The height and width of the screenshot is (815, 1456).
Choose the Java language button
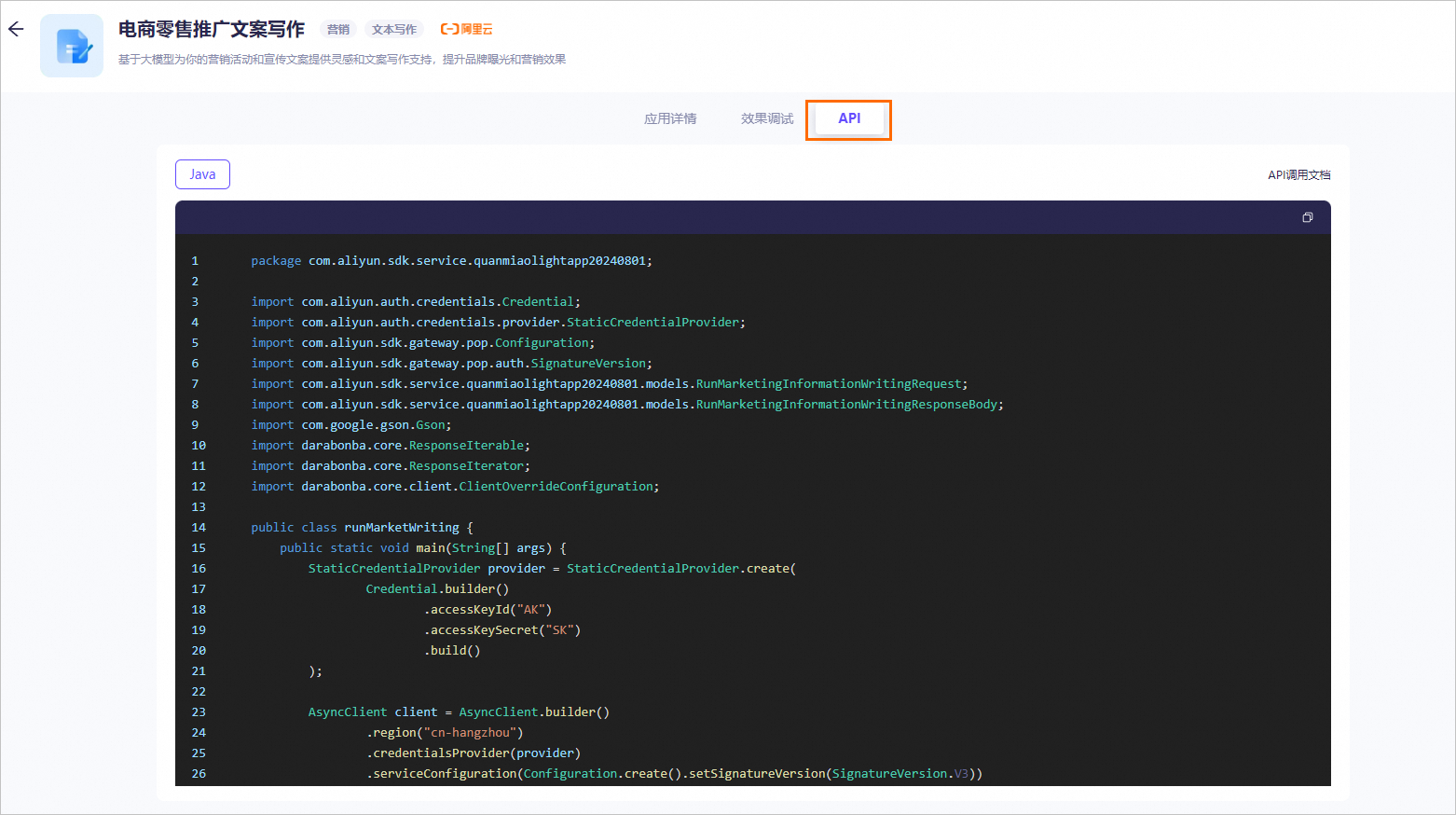point(202,174)
